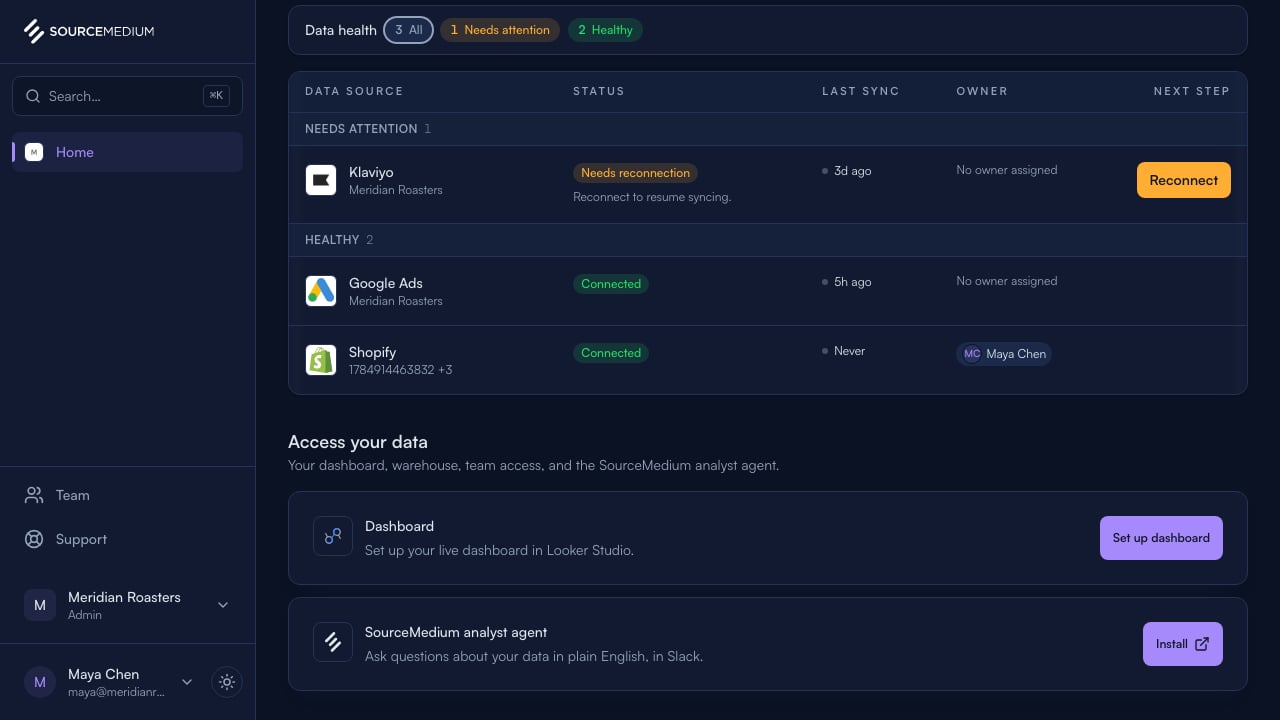Click Google Ads No owner assigned text
This screenshot has width=1280, height=720.
1006,281
